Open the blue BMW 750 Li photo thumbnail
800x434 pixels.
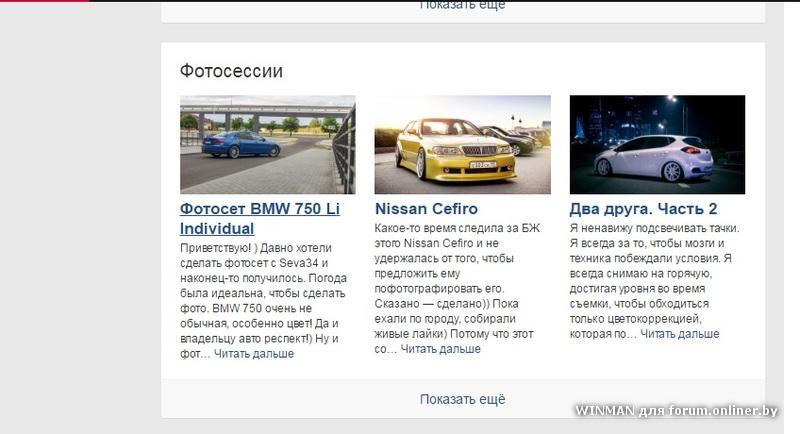[x=267, y=144]
